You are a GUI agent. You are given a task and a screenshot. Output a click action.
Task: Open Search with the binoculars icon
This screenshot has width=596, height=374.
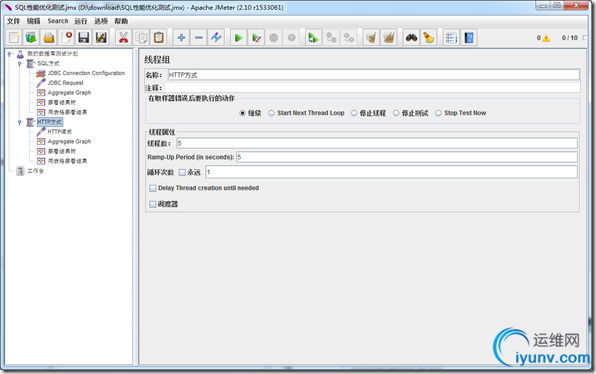point(411,38)
